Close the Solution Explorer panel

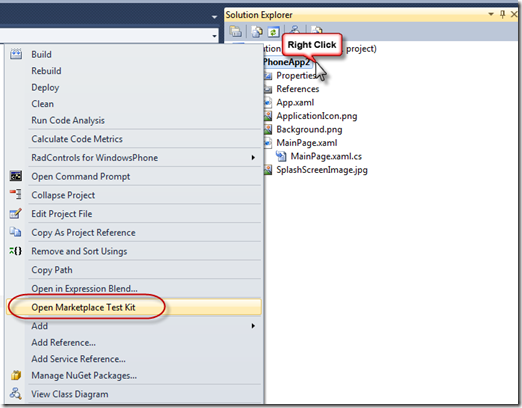514,14
